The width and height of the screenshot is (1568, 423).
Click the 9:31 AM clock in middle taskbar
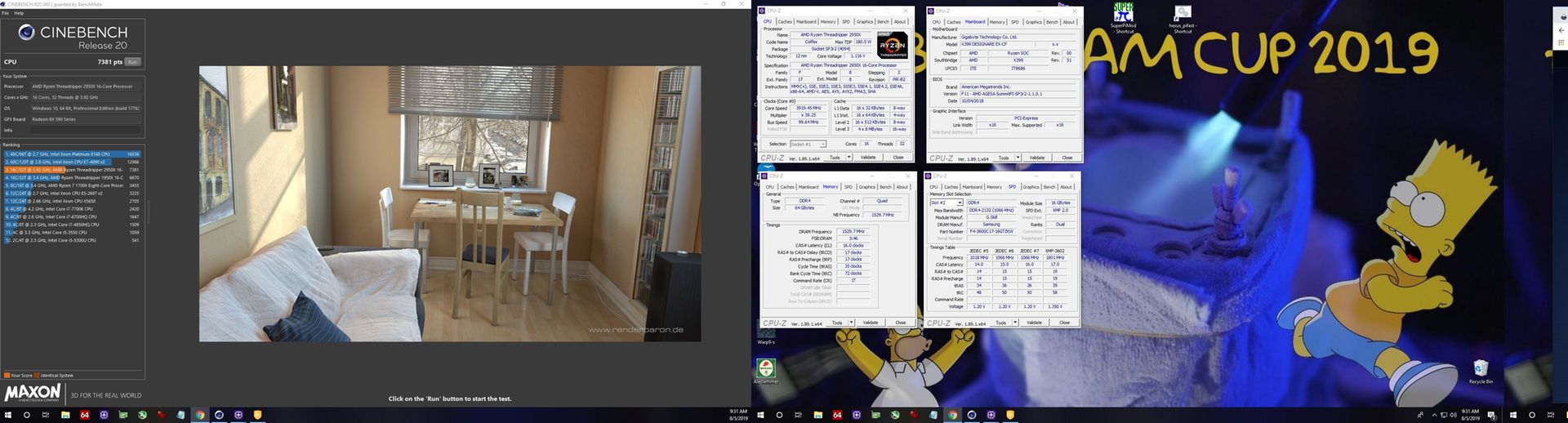point(1470,415)
